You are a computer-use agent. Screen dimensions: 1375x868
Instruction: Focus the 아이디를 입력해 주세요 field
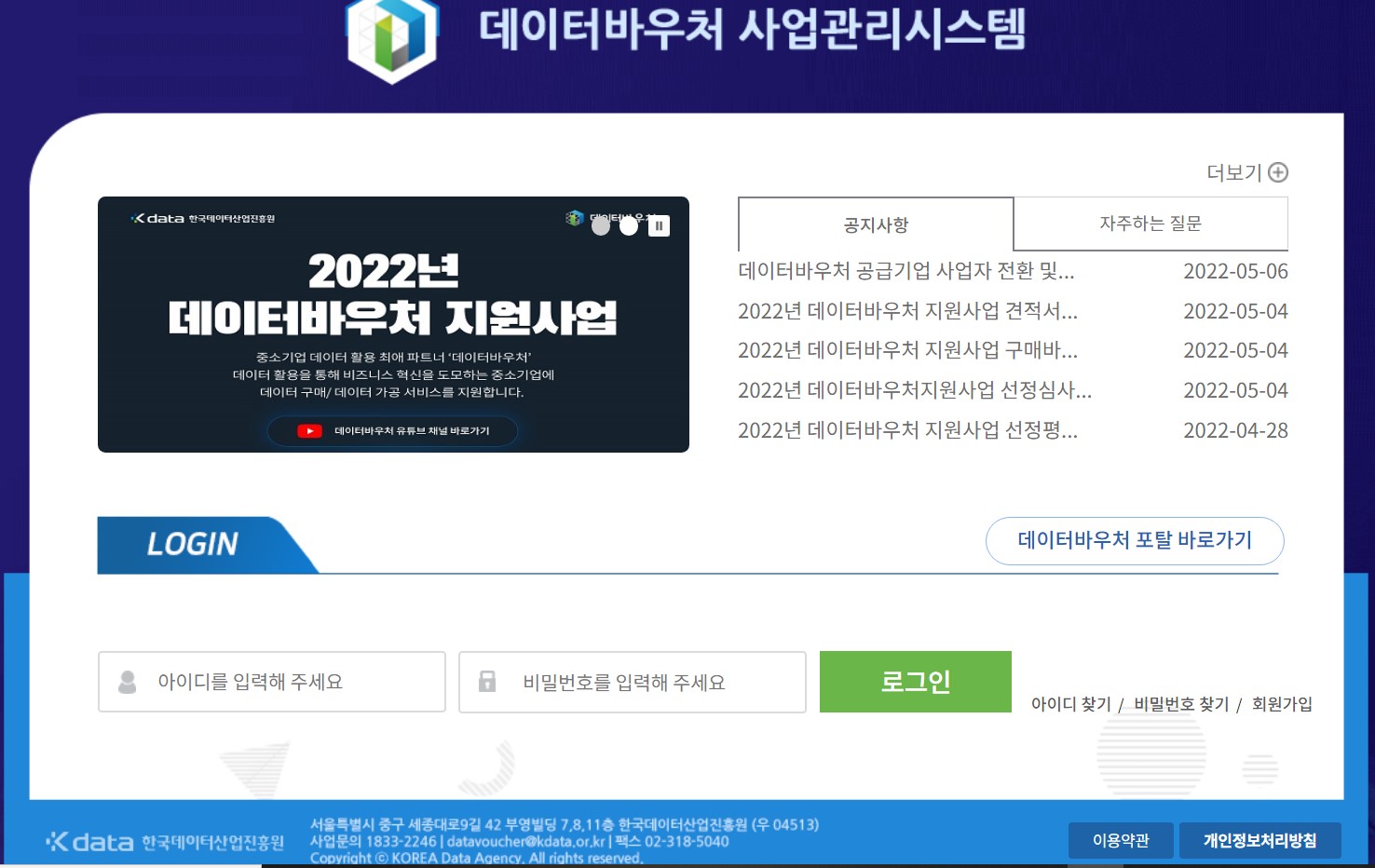[x=272, y=682]
